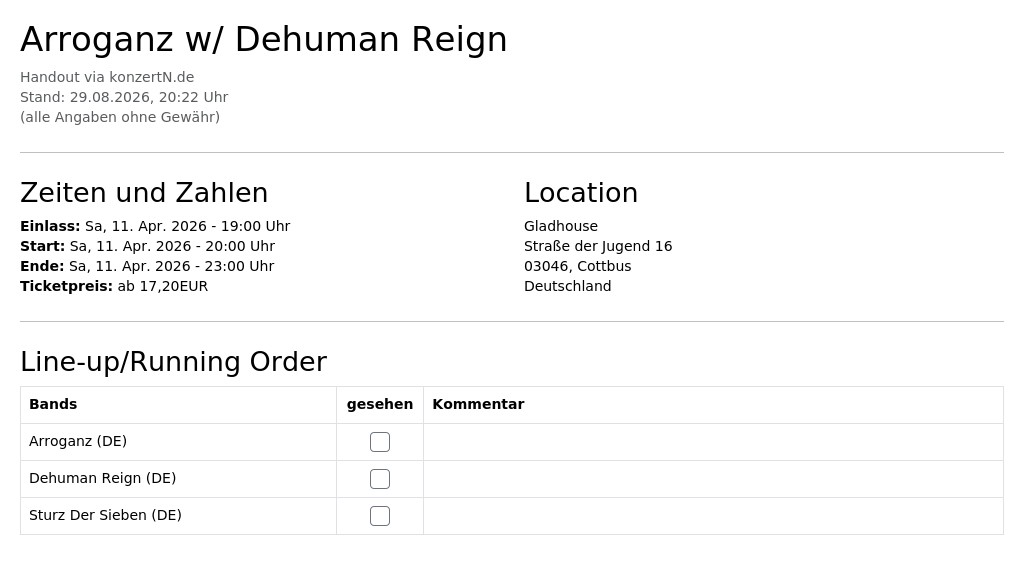
Task: Click the gesehen column header
Action: [379, 404]
